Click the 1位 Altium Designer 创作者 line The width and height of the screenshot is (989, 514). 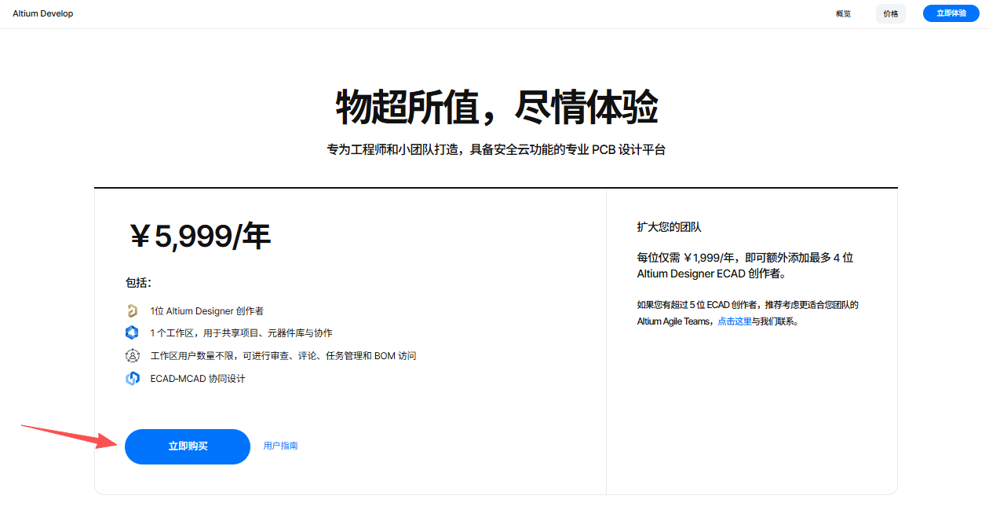click(207, 311)
